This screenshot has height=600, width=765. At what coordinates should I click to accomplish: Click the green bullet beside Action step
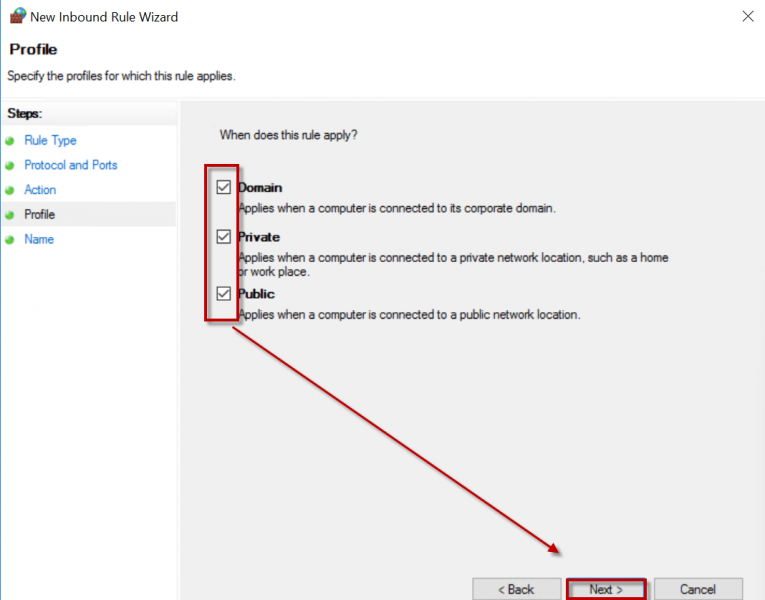pos(10,190)
